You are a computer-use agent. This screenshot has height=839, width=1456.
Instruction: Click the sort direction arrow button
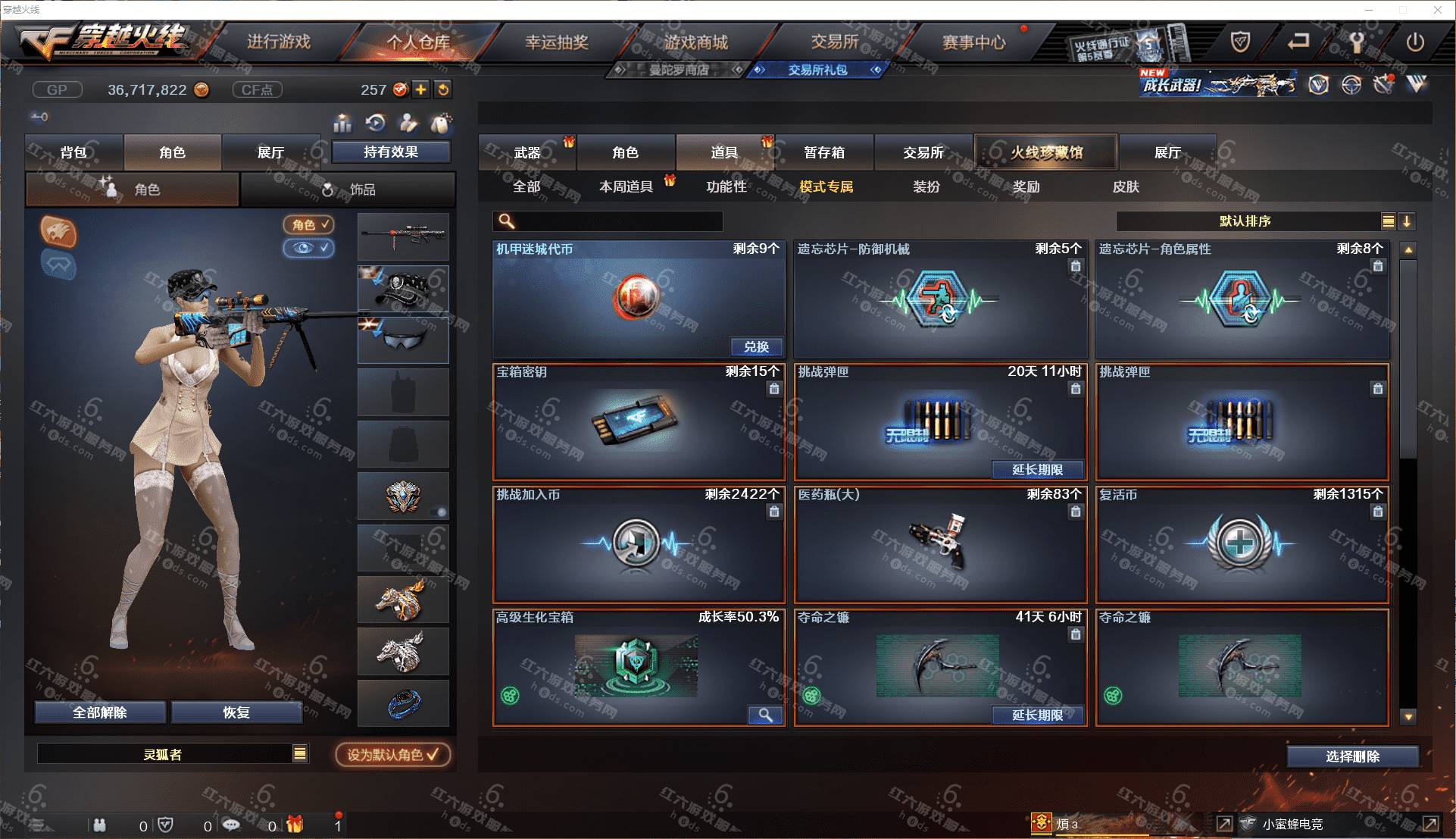1407,221
